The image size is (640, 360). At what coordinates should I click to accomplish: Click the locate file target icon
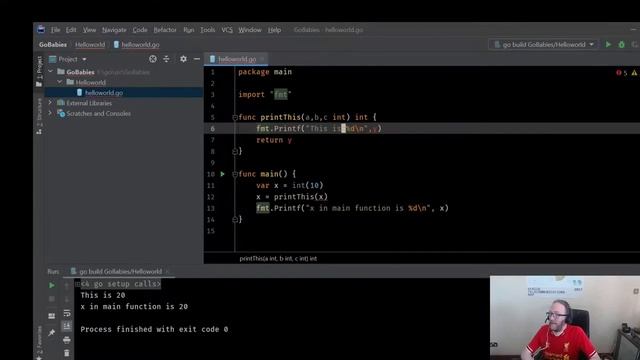click(x=153, y=59)
